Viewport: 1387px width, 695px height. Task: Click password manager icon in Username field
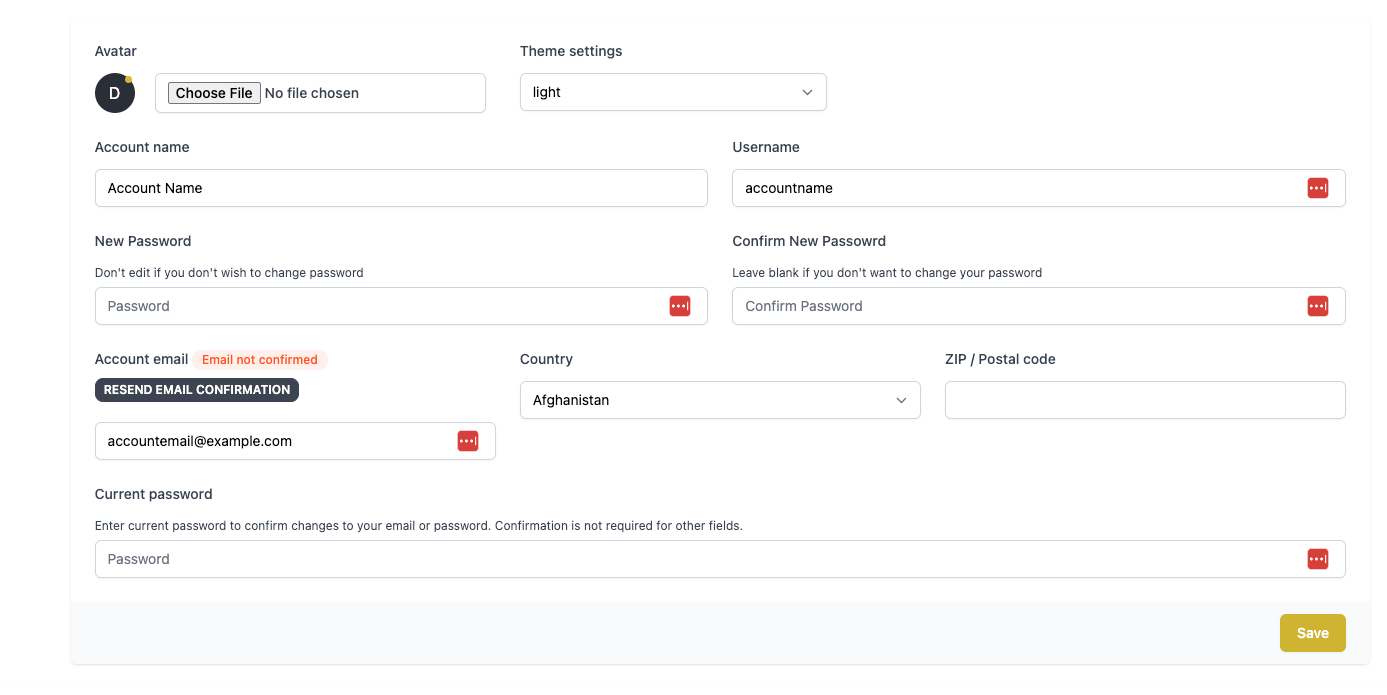point(1317,188)
